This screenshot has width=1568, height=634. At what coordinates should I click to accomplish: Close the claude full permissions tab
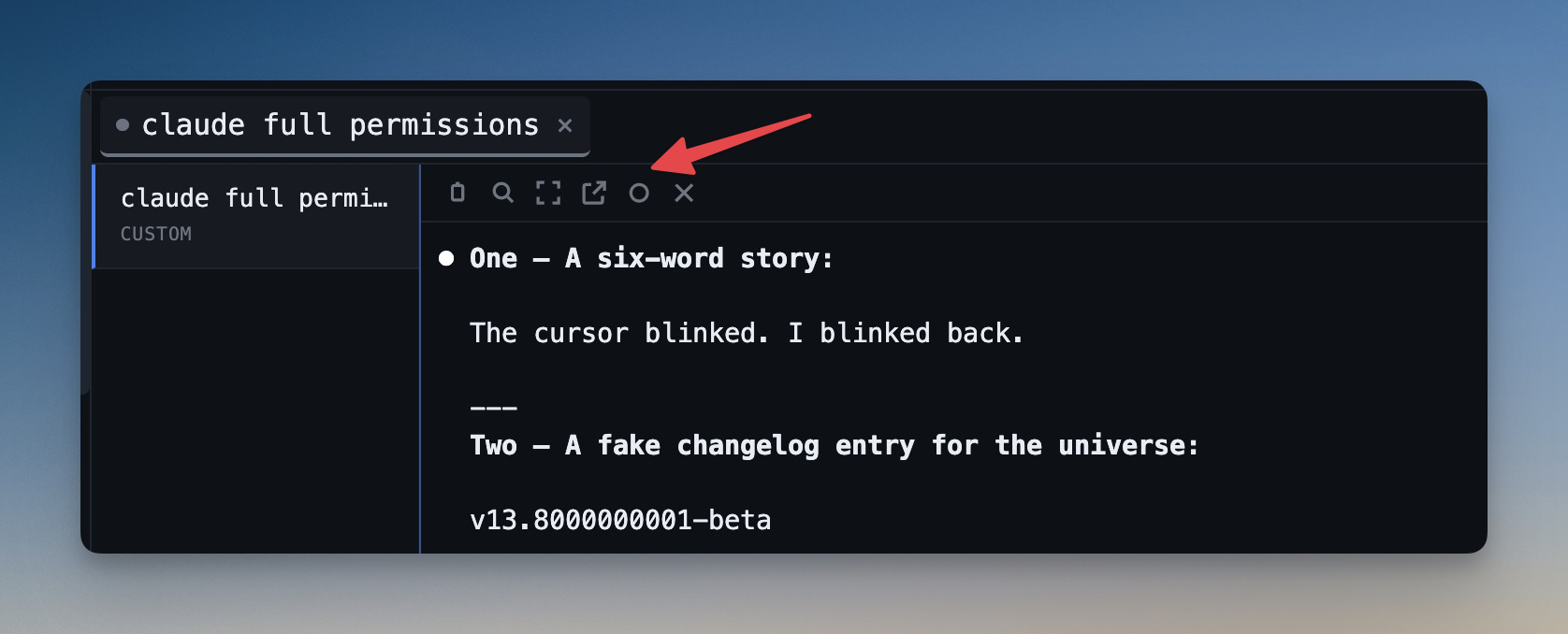(x=565, y=124)
